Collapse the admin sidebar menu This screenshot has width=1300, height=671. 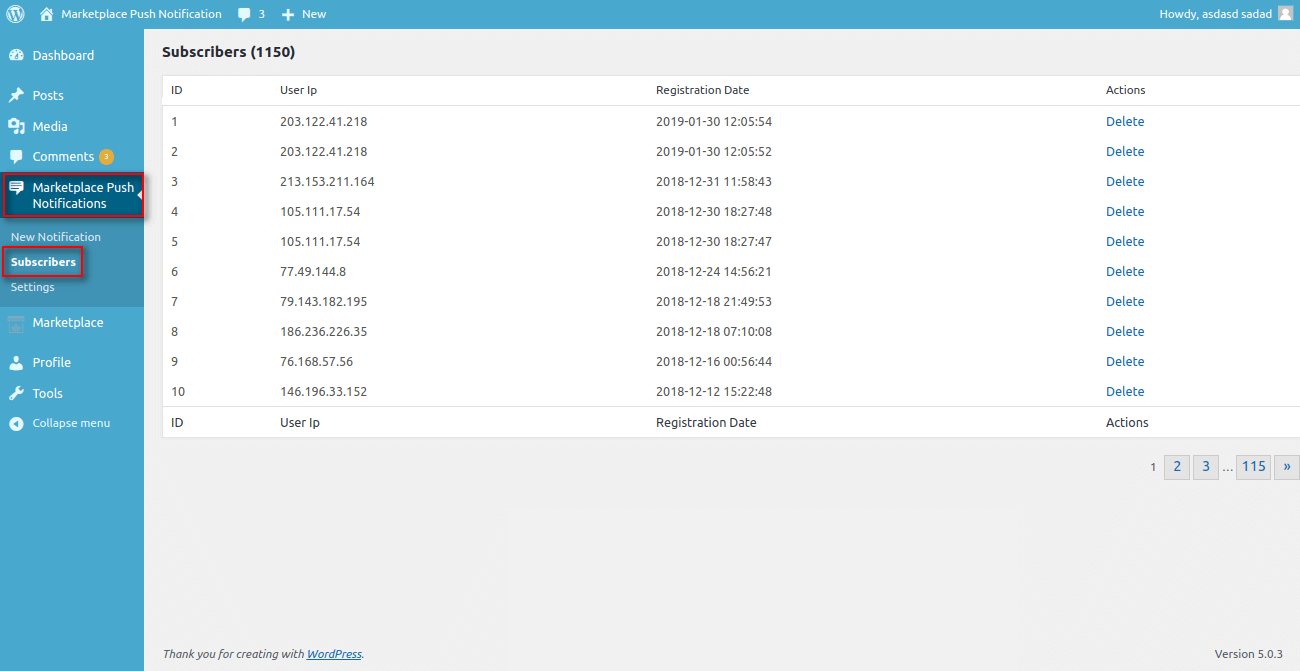click(x=18, y=423)
